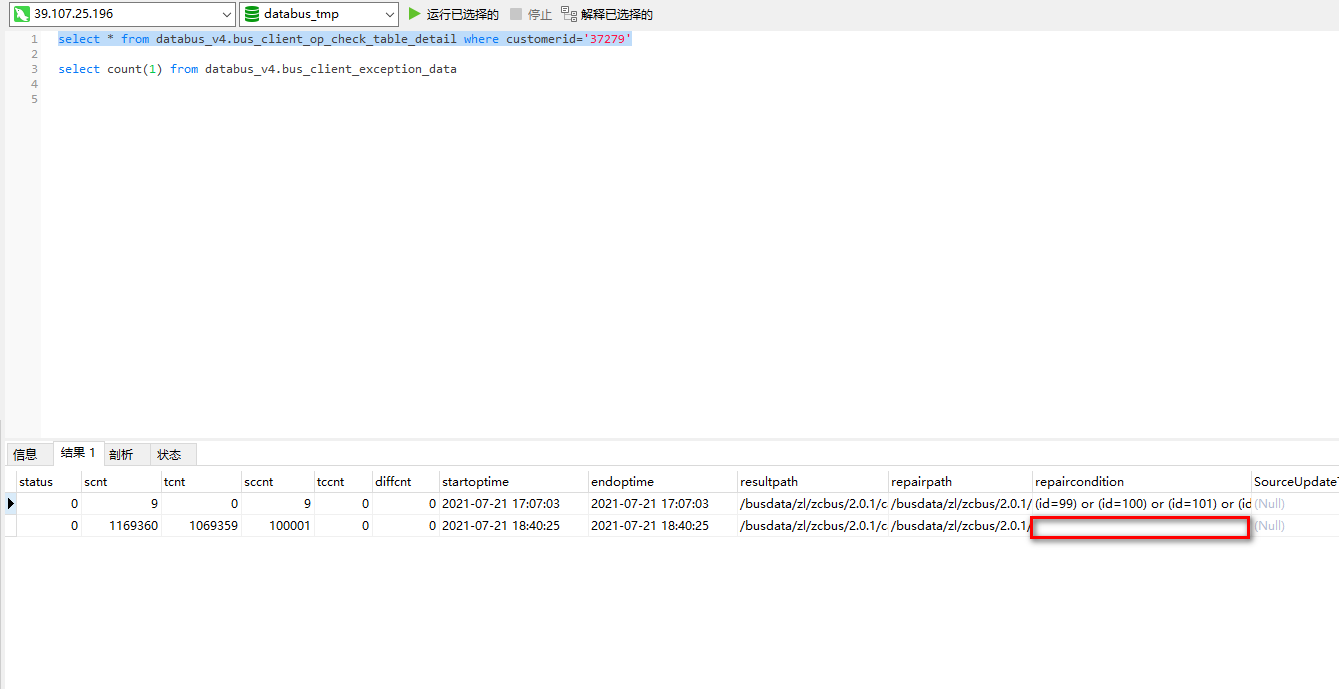Click the connection icon beside 39.107.25.196

pyautogui.click(x=20, y=14)
